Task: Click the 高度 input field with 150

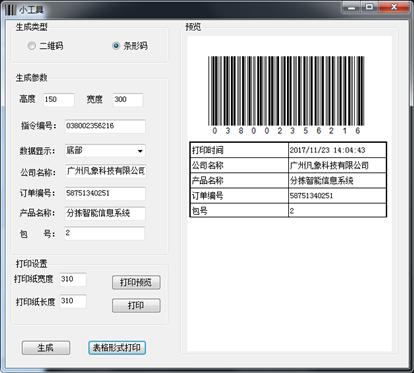Action: point(59,100)
